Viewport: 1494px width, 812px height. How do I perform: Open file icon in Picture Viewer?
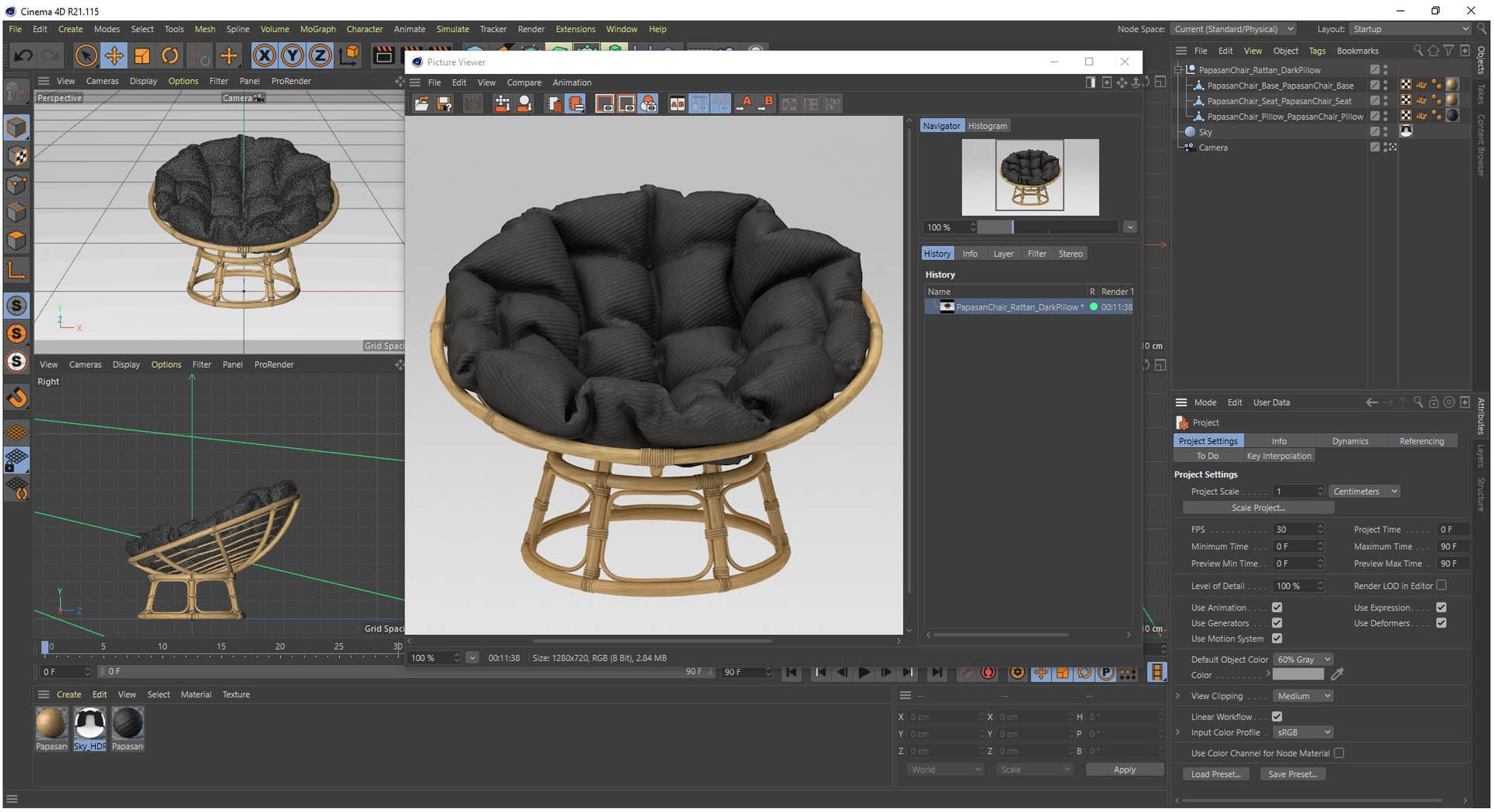(x=422, y=103)
